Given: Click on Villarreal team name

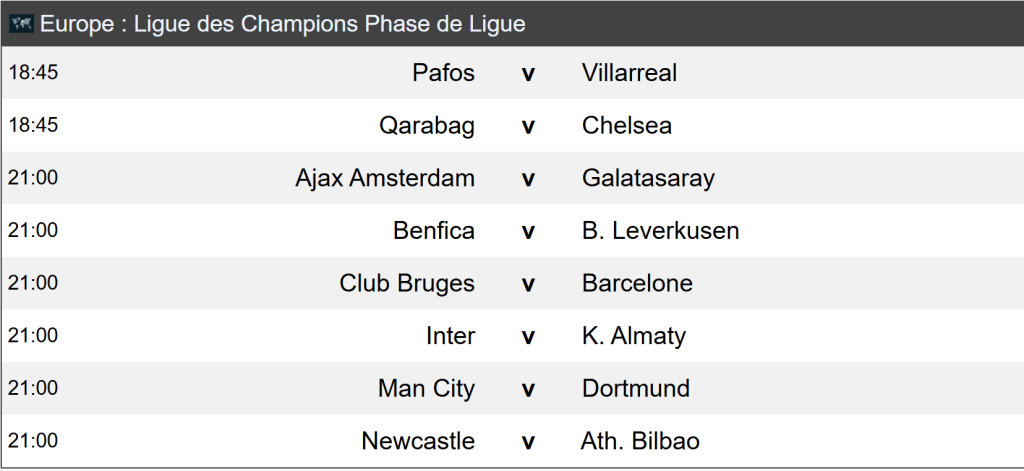Looking at the screenshot, I should tap(629, 73).
